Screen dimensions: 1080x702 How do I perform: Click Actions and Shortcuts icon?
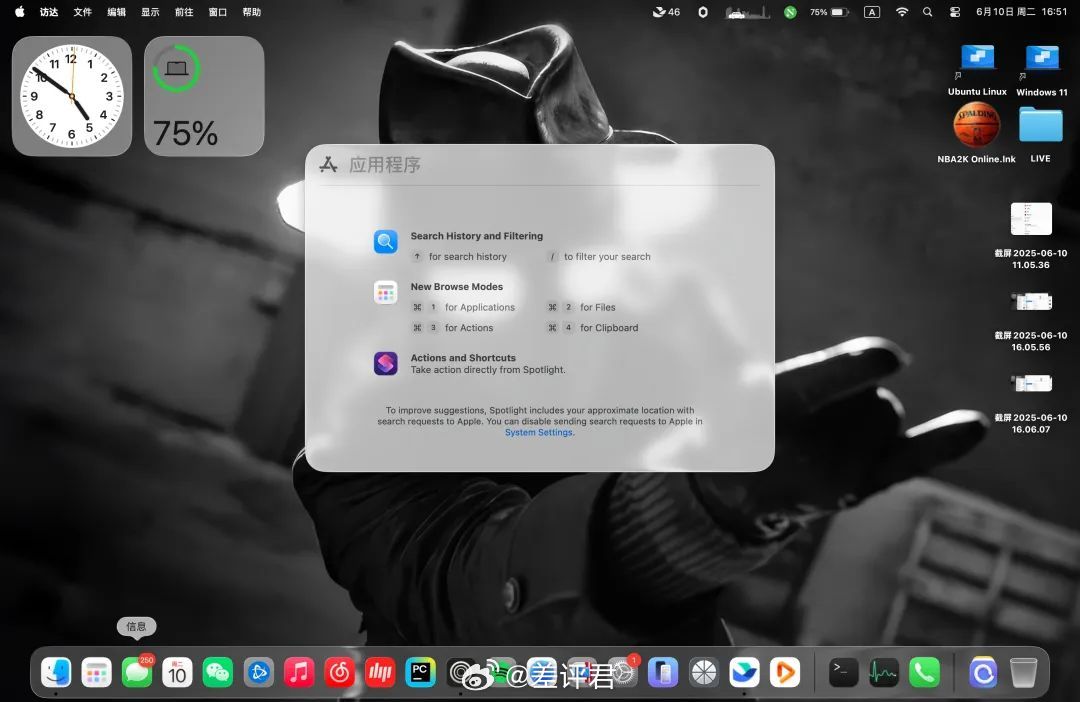pos(386,363)
